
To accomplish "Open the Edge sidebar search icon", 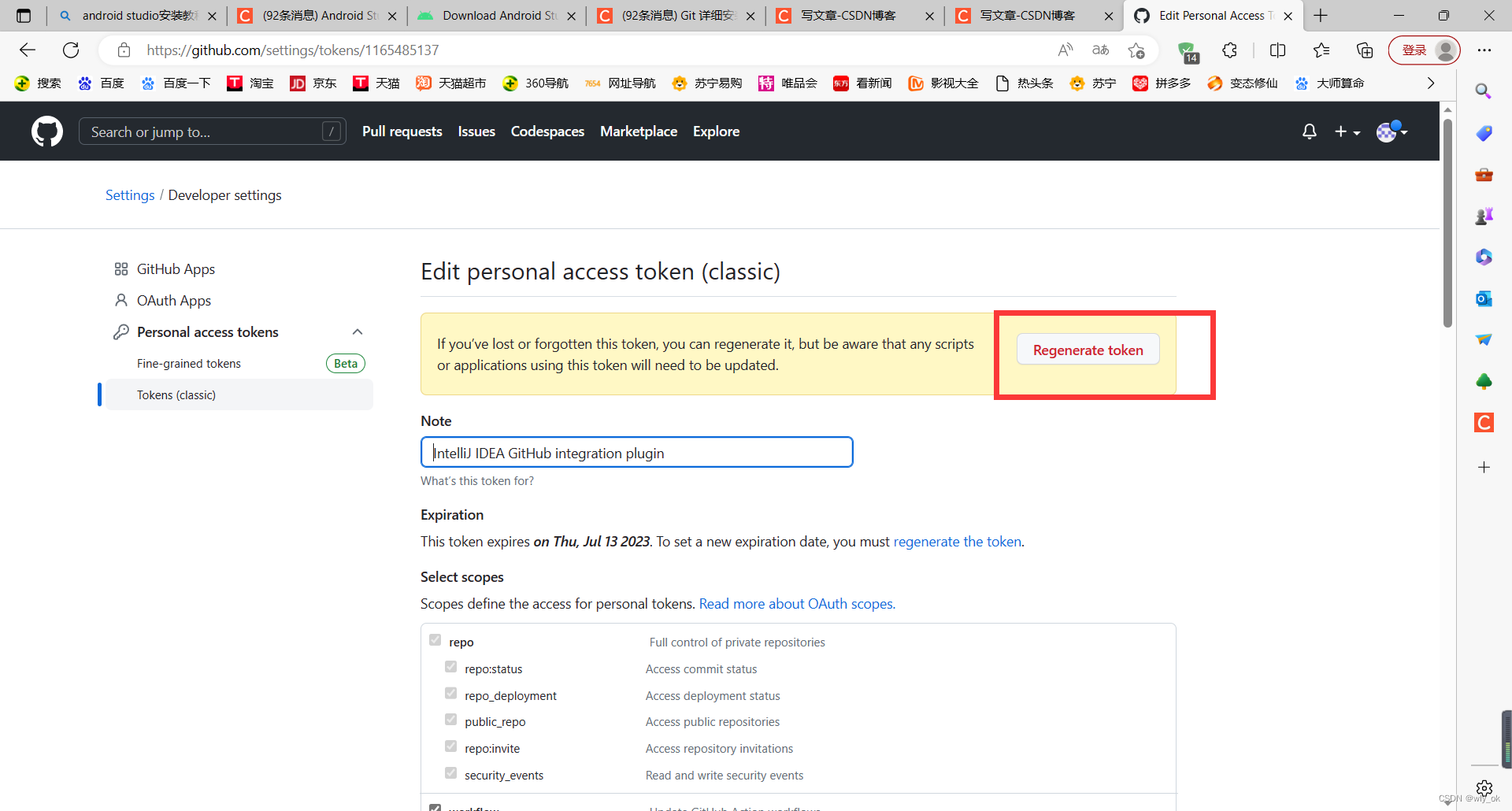I will 1484,91.
